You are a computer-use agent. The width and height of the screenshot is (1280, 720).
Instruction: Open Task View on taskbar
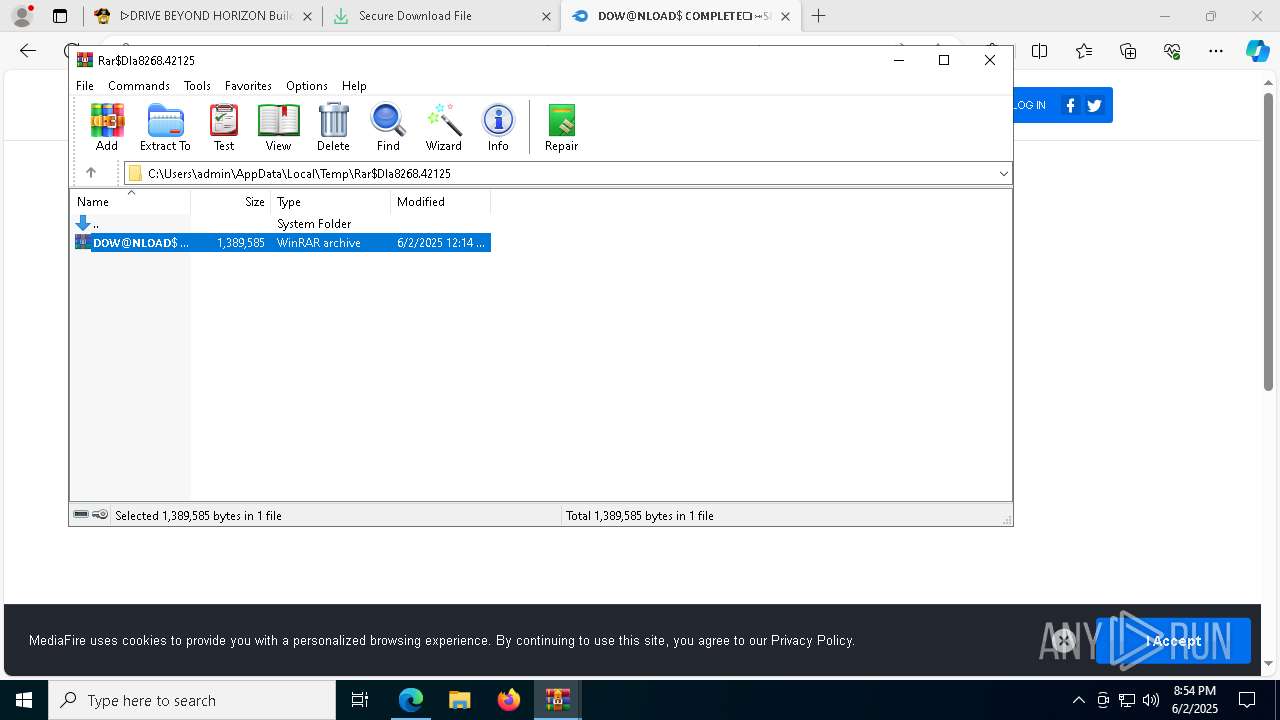pyautogui.click(x=360, y=700)
